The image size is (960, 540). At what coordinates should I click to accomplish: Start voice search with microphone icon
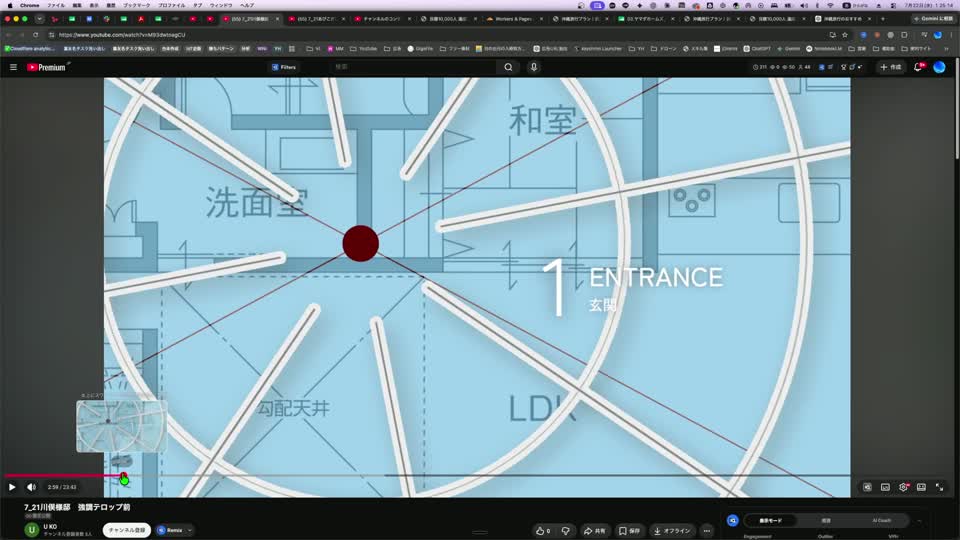[x=534, y=67]
